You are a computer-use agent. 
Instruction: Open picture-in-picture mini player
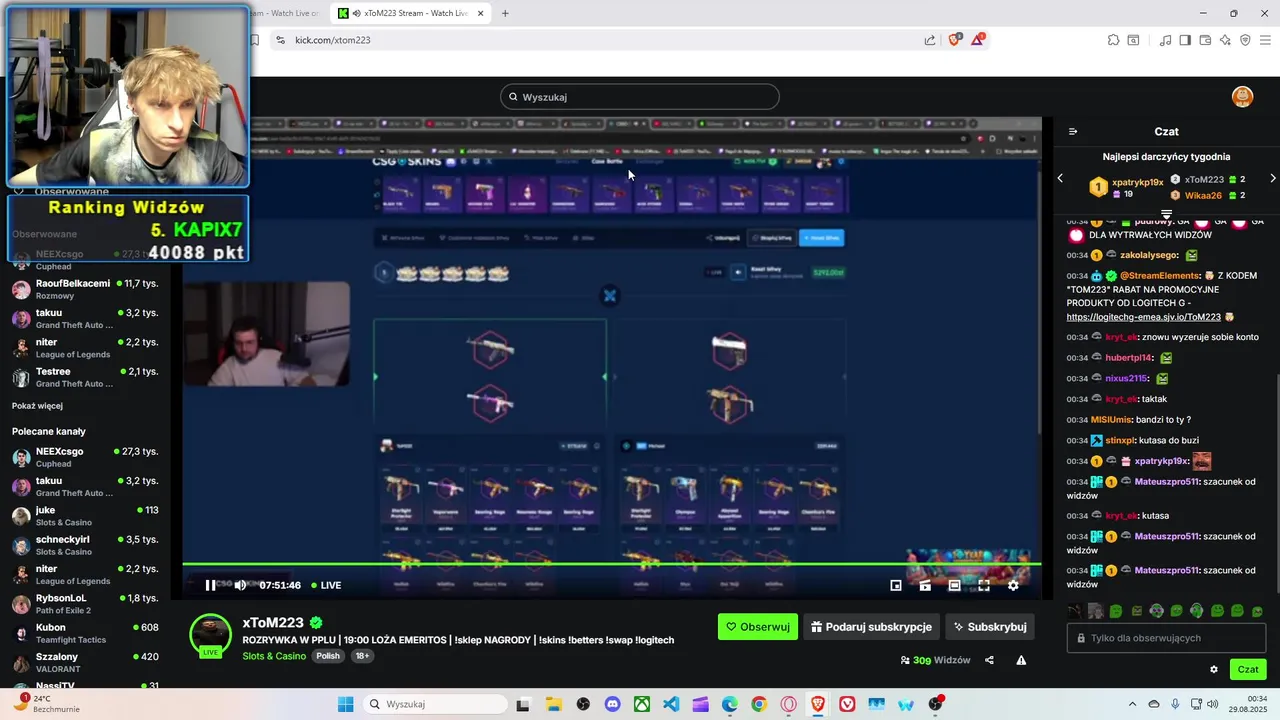point(896,585)
